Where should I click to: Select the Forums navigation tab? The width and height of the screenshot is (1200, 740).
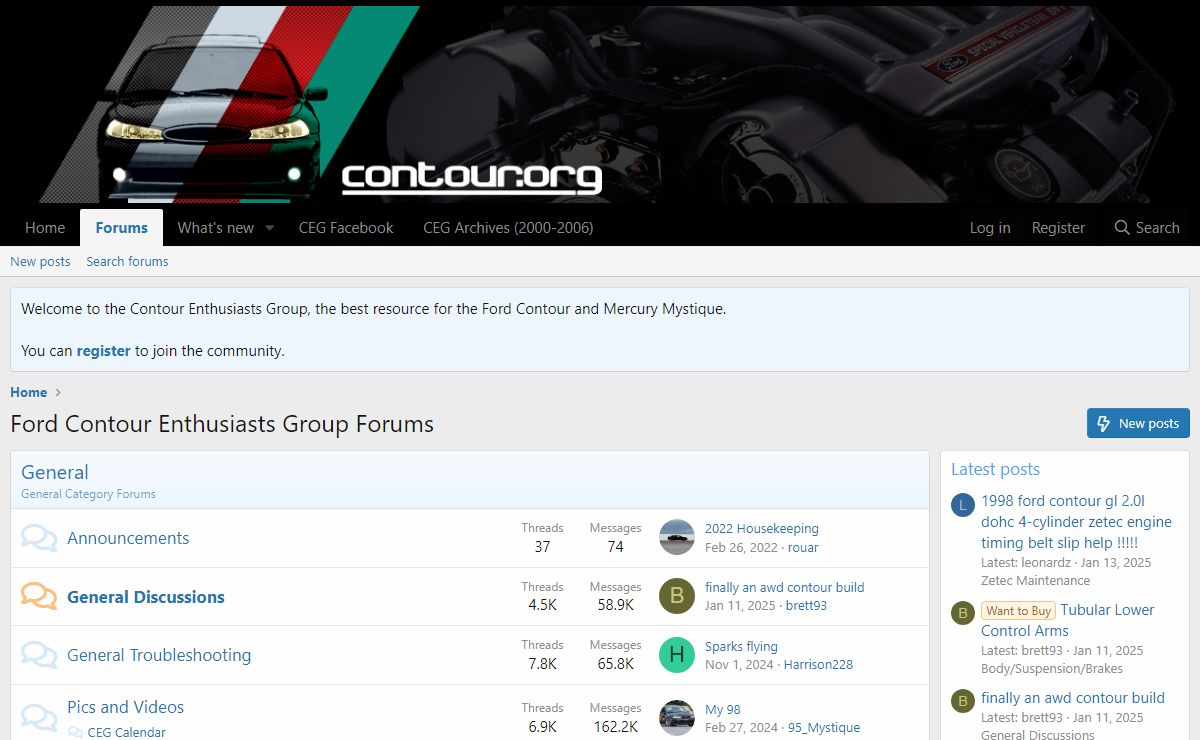[x=122, y=228]
